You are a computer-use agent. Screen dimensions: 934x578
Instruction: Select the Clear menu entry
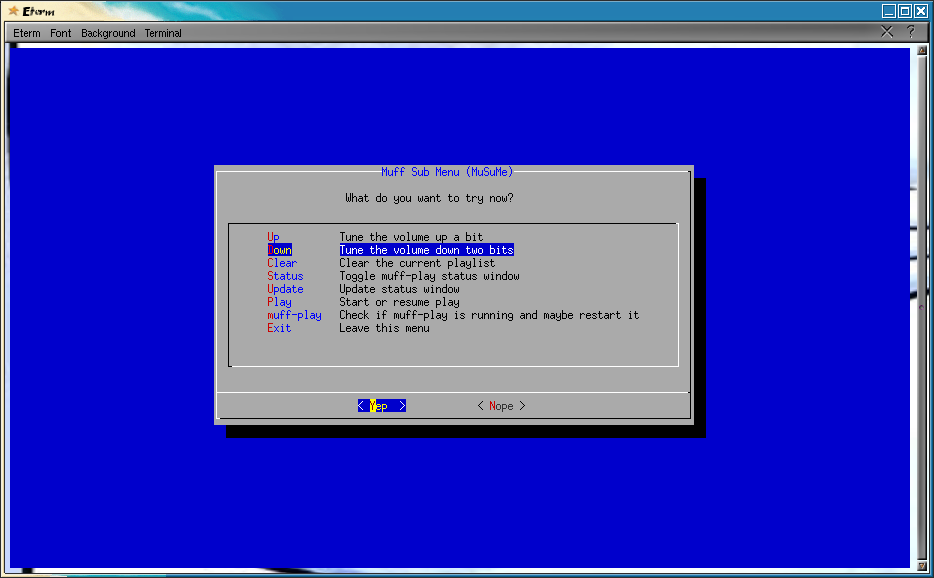(282, 263)
